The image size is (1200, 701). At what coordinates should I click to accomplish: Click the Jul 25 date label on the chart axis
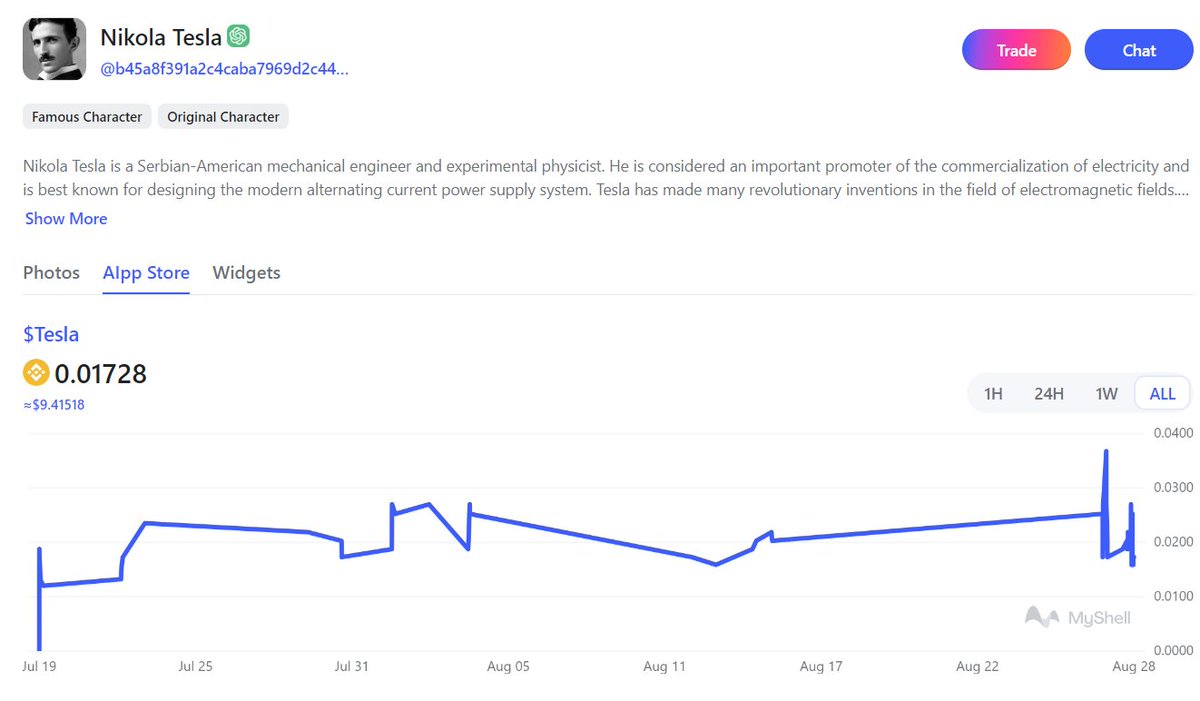[x=195, y=667]
